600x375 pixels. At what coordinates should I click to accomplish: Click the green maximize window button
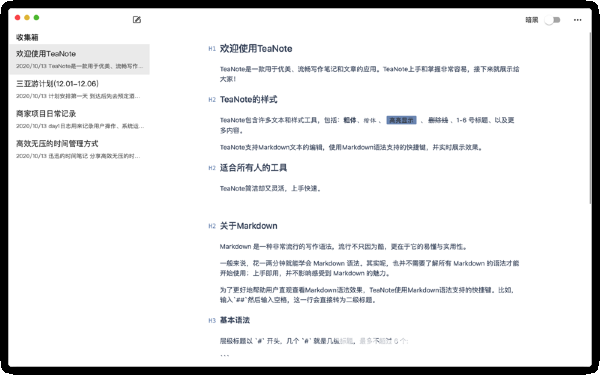[x=36, y=17]
